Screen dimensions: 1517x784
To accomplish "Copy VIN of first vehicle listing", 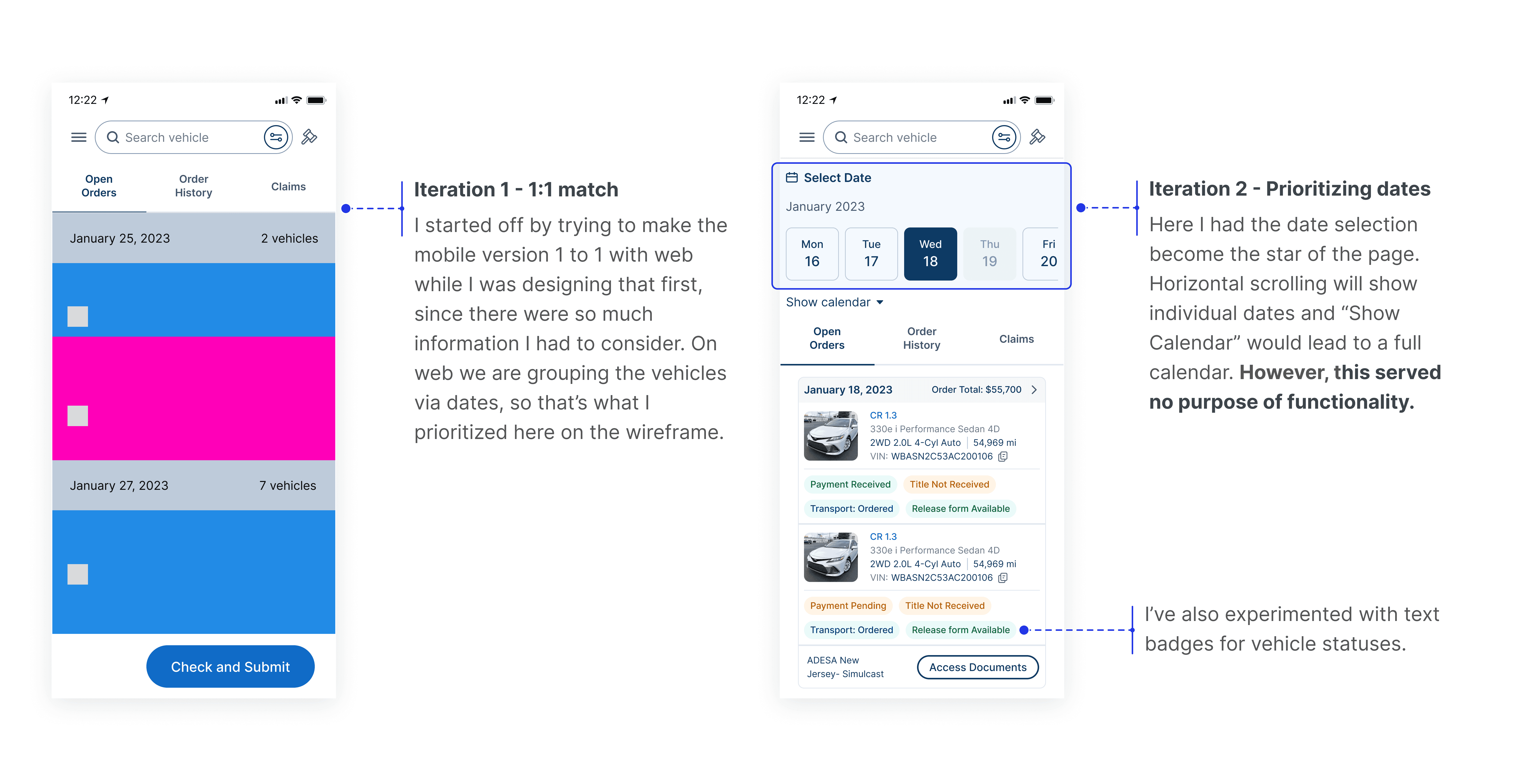I will coord(1003,456).
